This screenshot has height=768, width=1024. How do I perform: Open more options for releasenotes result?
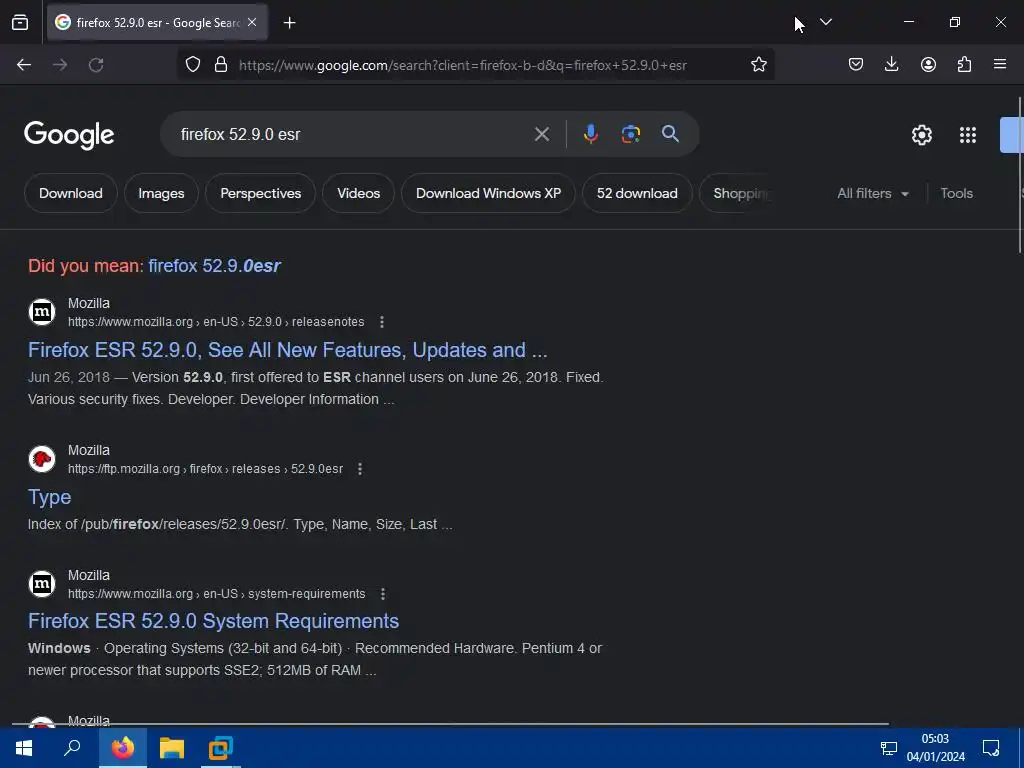pyautogui.click(x=382, y=322)
